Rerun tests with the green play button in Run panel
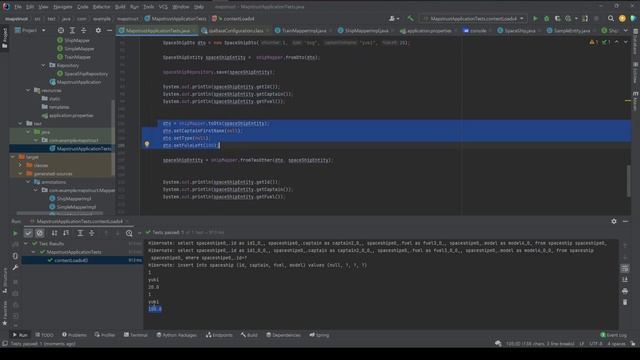Image resolution: width=640 pixels, height=360 pixels. tap(15, 233)
